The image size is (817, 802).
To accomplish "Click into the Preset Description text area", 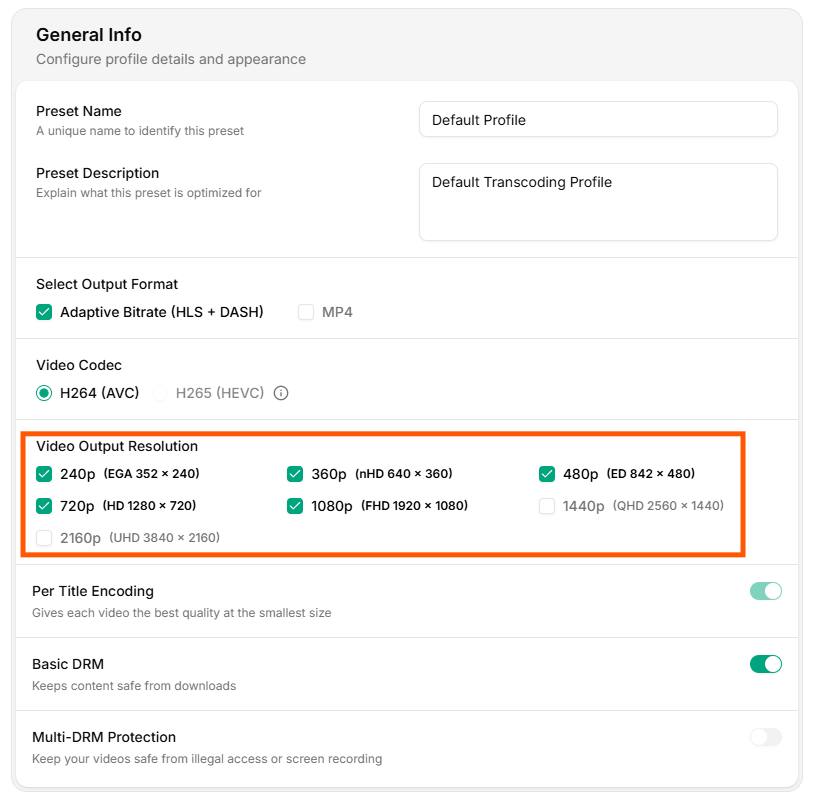I will pyautogui.click(x=597, y=202).
